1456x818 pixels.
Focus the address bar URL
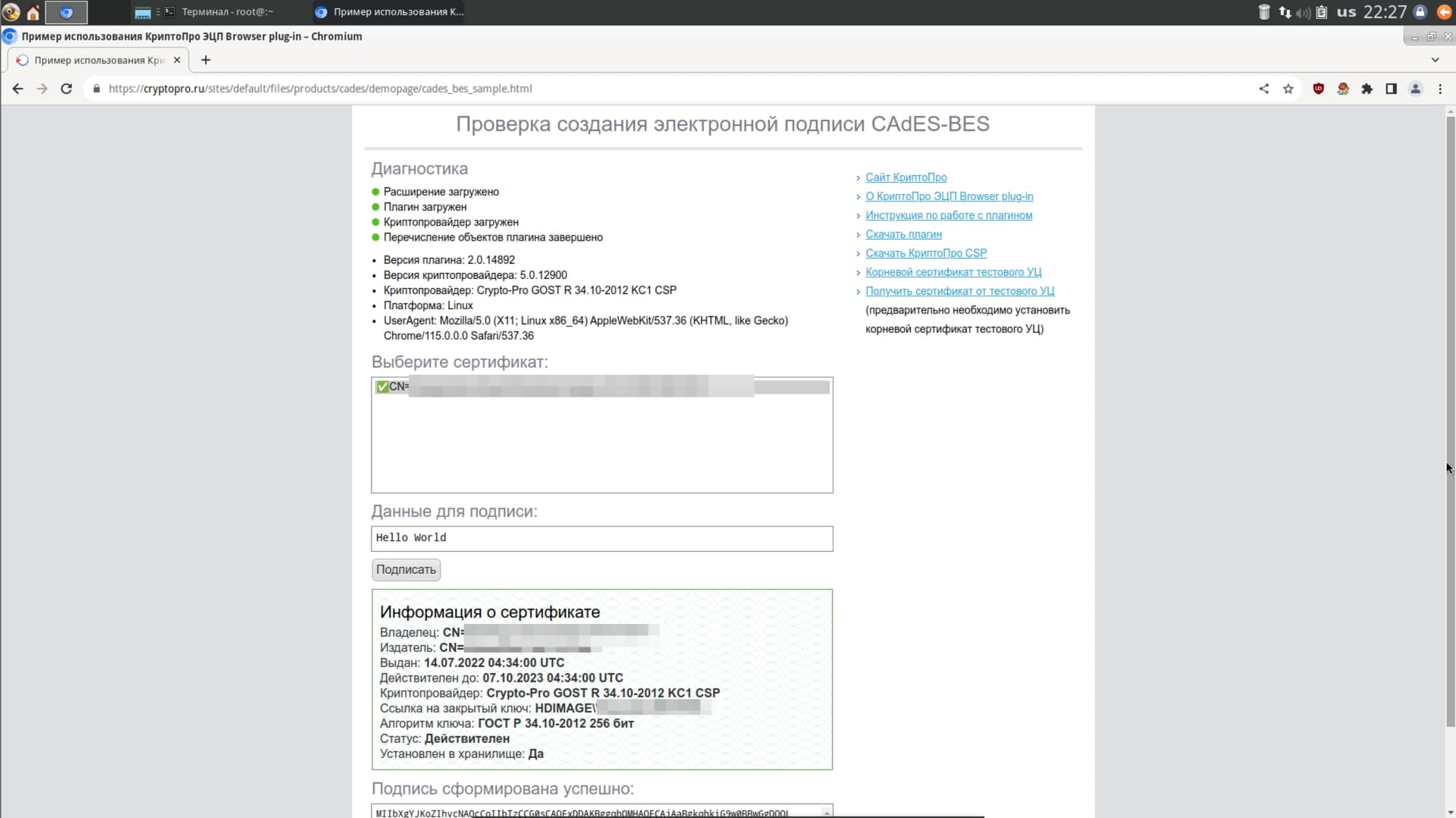320,89
